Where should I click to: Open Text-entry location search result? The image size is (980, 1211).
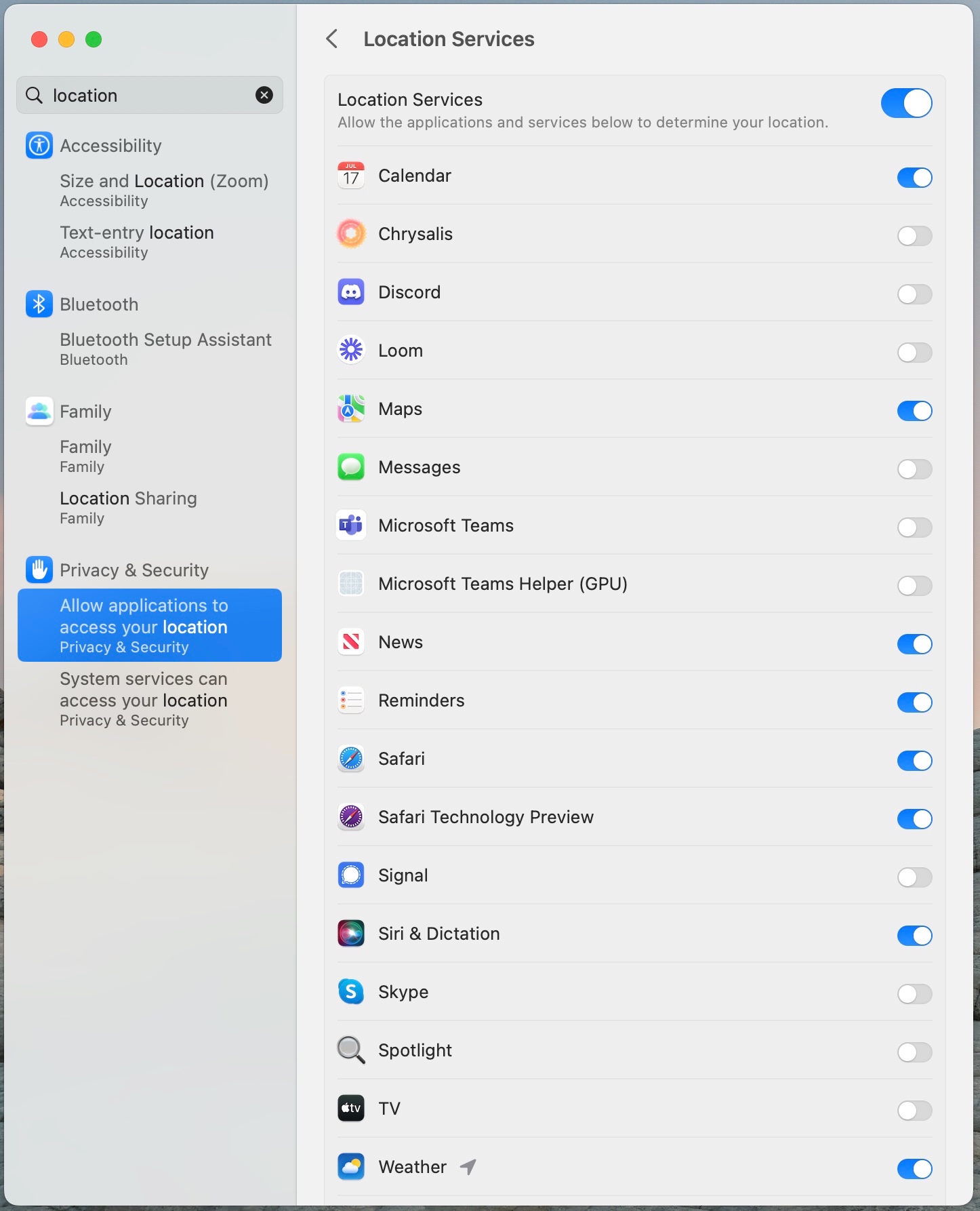click(x=150, y=241)
